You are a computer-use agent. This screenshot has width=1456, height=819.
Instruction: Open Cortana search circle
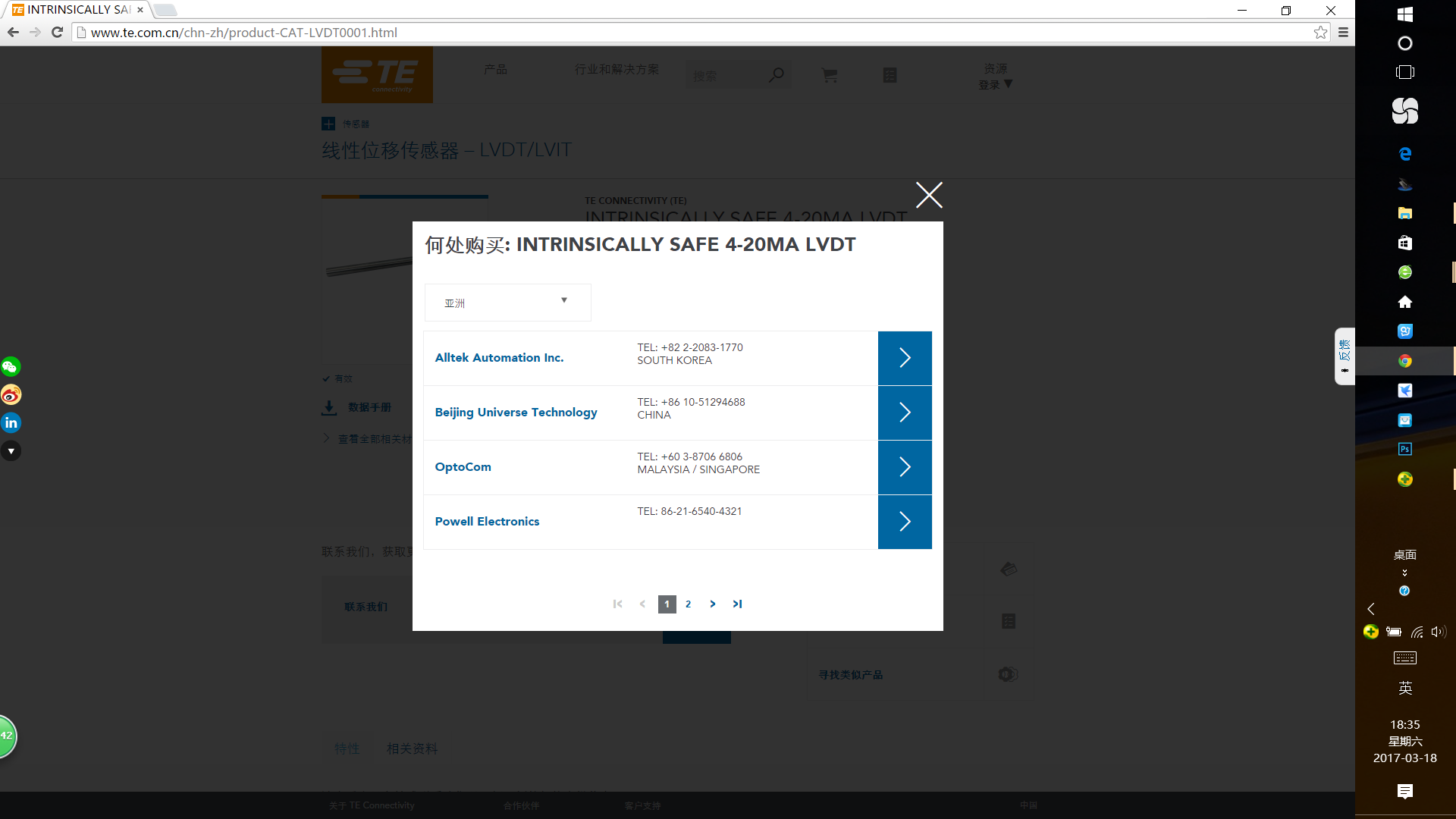tap(1404, 43)
